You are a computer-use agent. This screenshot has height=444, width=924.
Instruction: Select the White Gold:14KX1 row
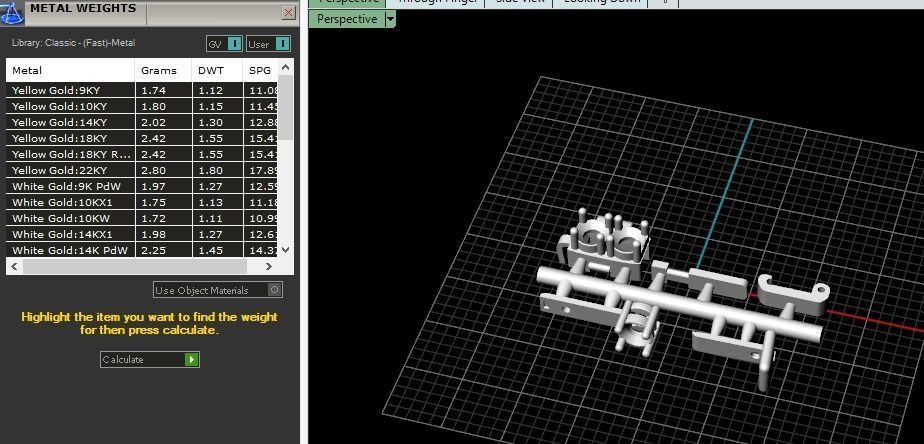tap(142, 234)
